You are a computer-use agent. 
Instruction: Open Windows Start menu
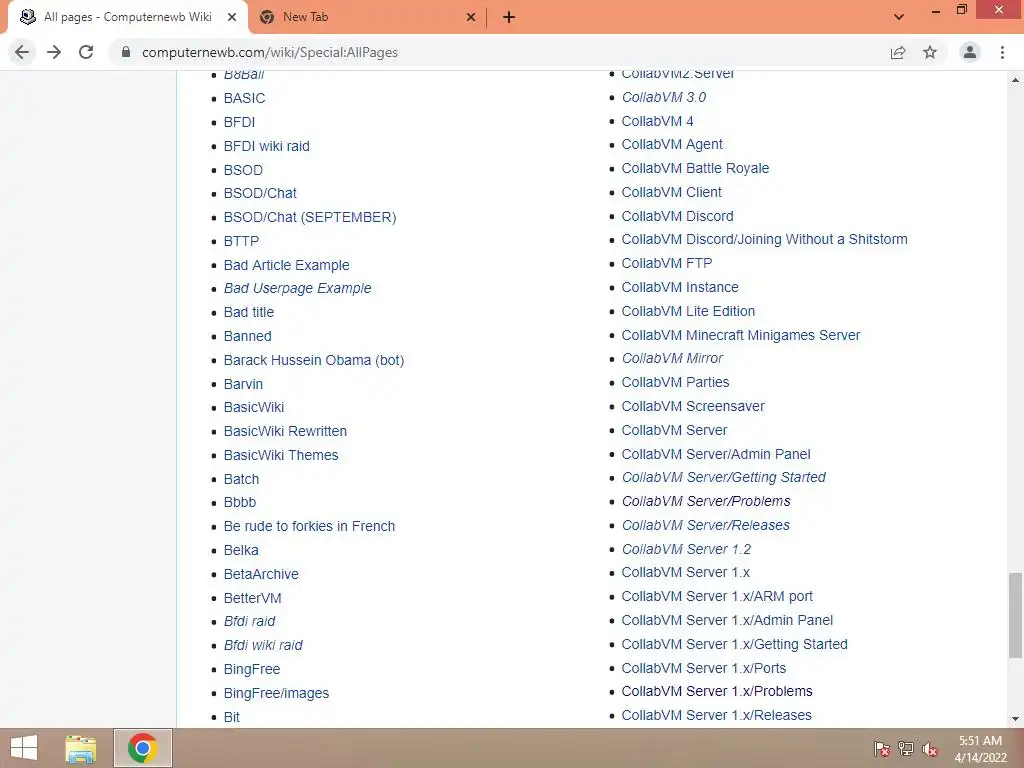coord(24,748)
